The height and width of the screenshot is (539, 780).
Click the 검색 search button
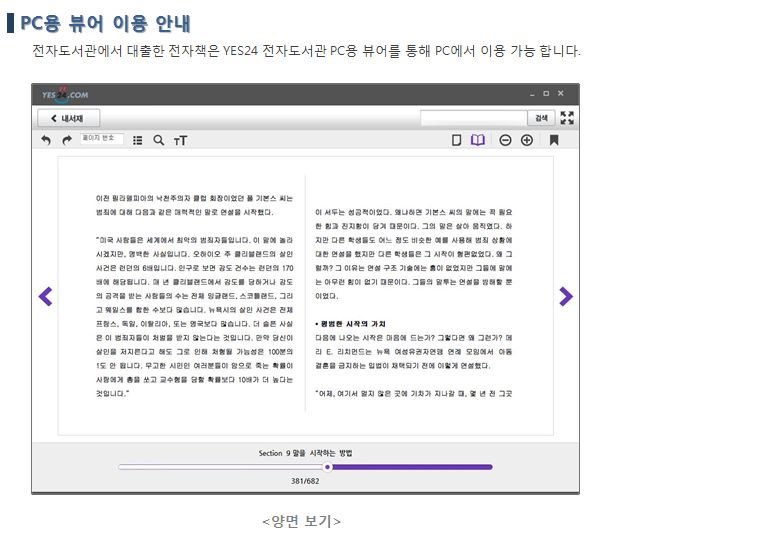click(x=541, y=118)
